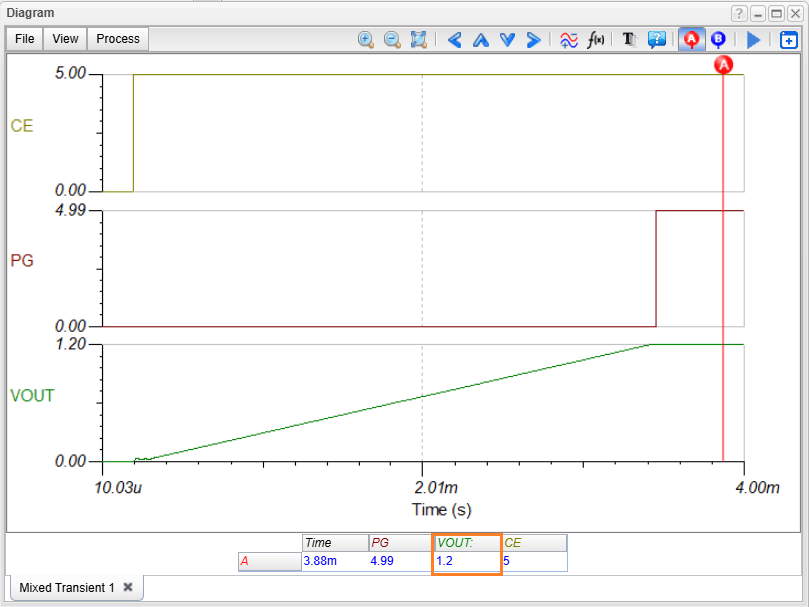Pan the diagram left with arrow icon
Image resolution: width=809 pixels, height=607 pixels.
(454, 40)
